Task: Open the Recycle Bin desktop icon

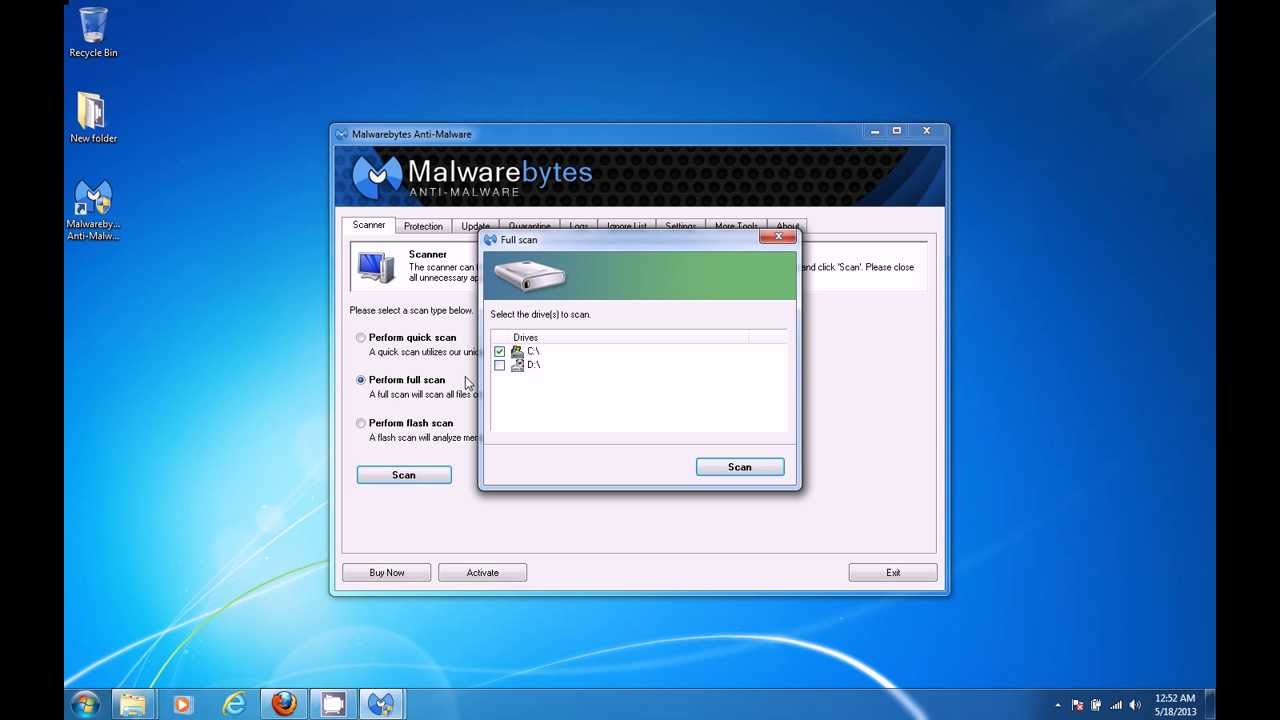Action: (93, 32)
